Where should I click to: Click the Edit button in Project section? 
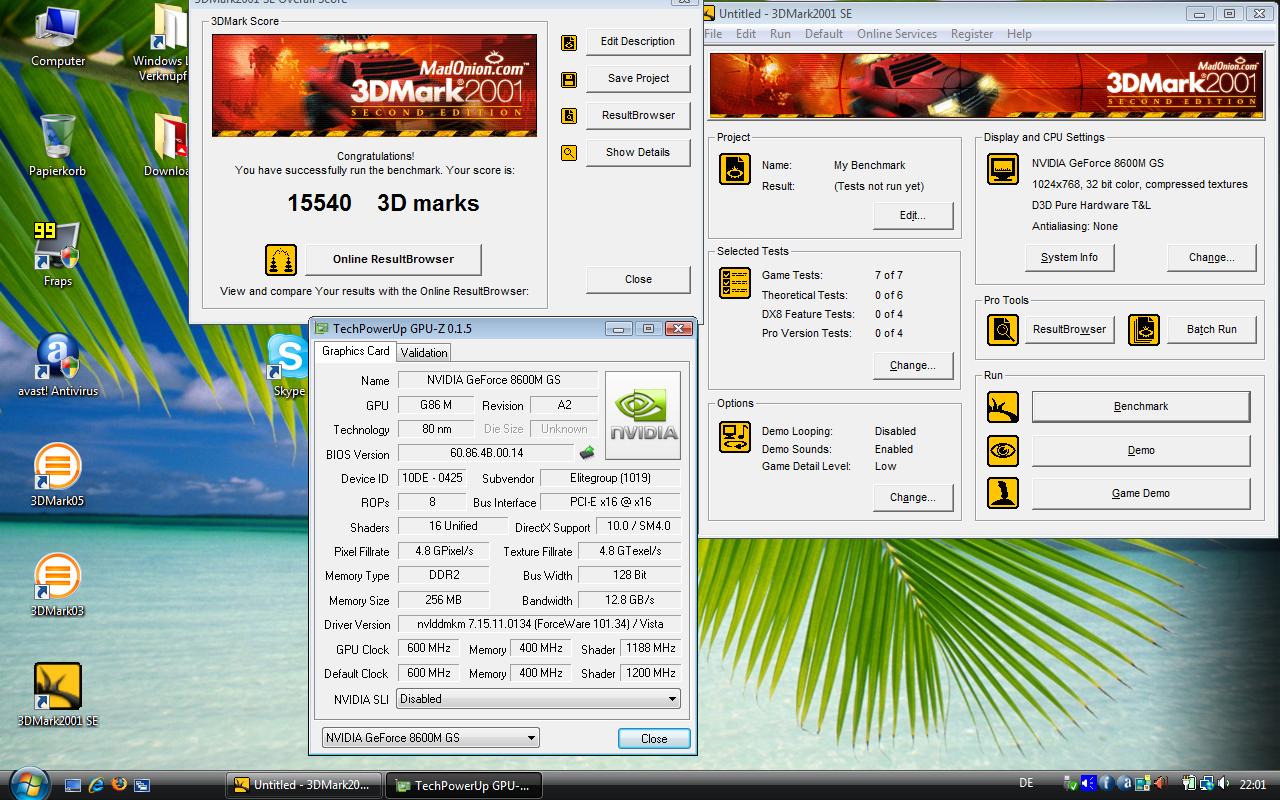click(x=912, y=216)
